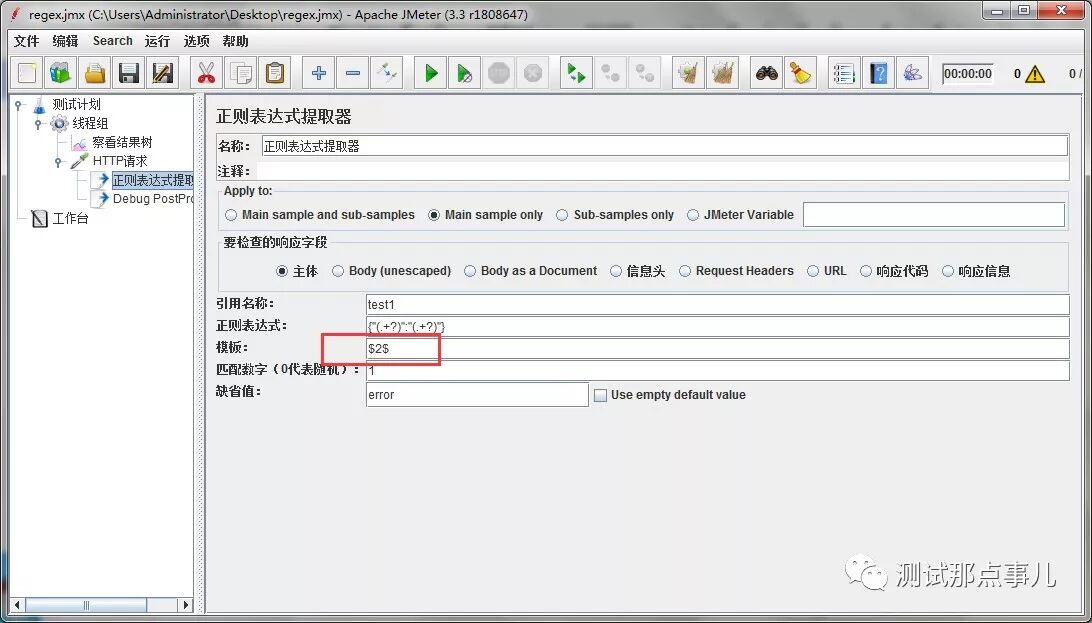Open the Templates icon in toolbar
The height and width of the screenshot is (623, 1092).
(x=61, y=73)
